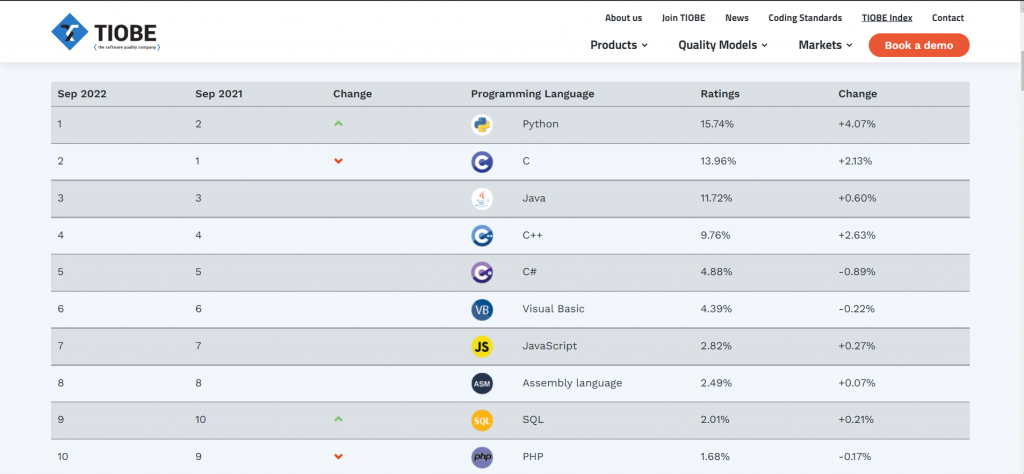Click the Java language logo icon
1024x474 pixels.
pos(482,198)
